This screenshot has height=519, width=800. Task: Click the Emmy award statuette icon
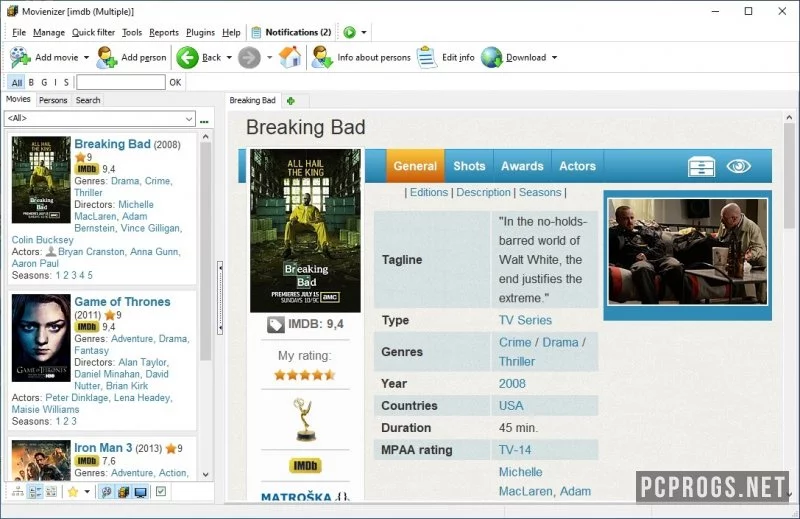click(x=305, y=419)
